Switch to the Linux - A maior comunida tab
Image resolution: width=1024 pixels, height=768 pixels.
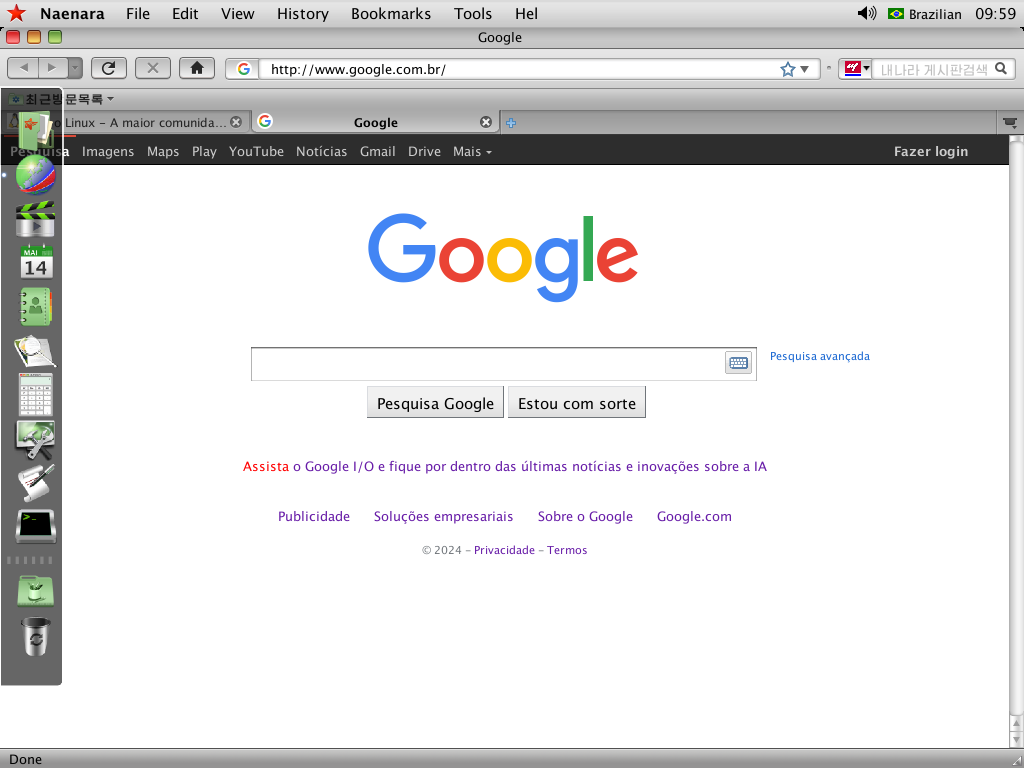point(145,122)
